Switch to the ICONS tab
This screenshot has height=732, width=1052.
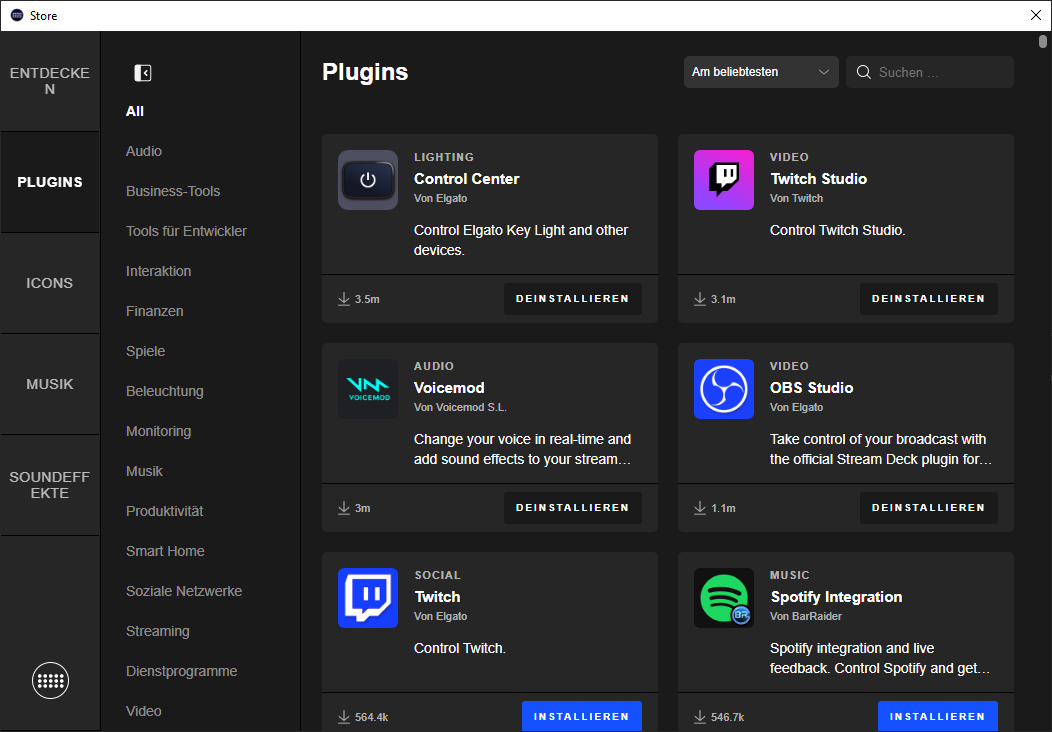coord(50,283)
